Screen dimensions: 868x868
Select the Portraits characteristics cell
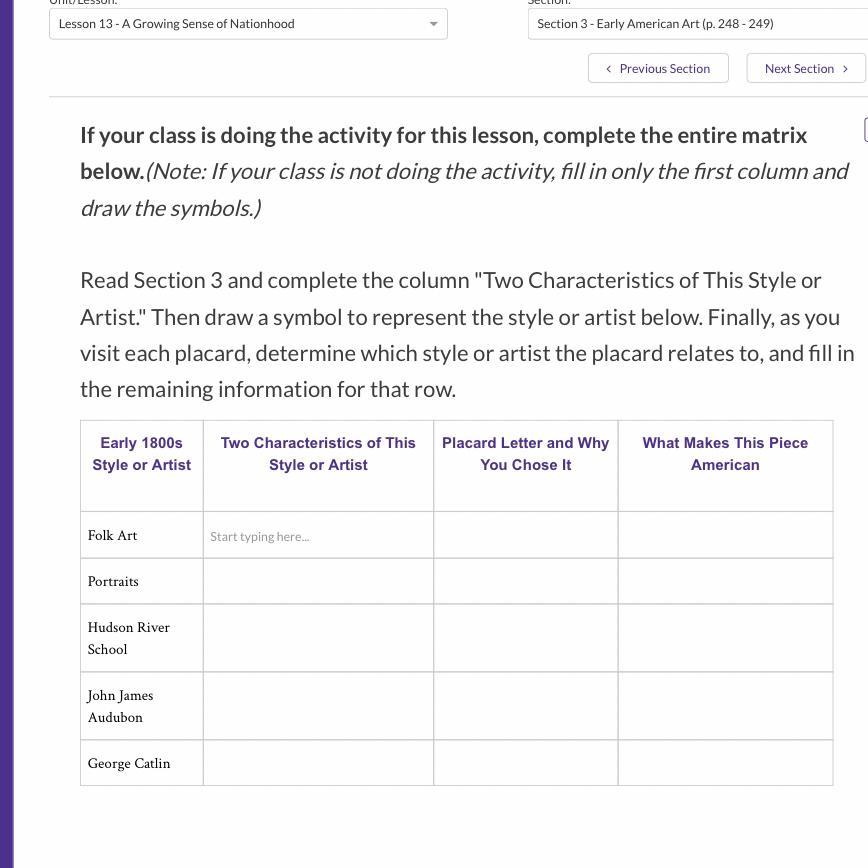pyautogui.click(x=318, y=581)
